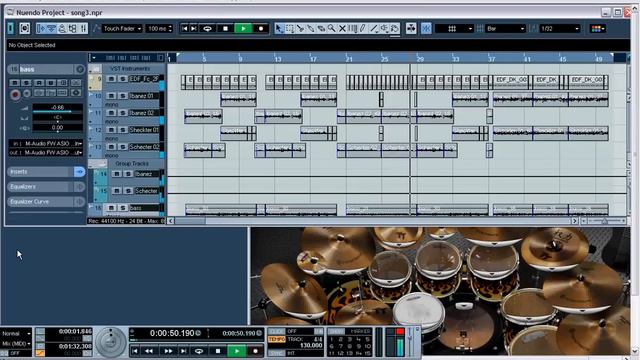Click bass track name in Inspector
The height and width of the screenshot is (360, 640).
46,69
